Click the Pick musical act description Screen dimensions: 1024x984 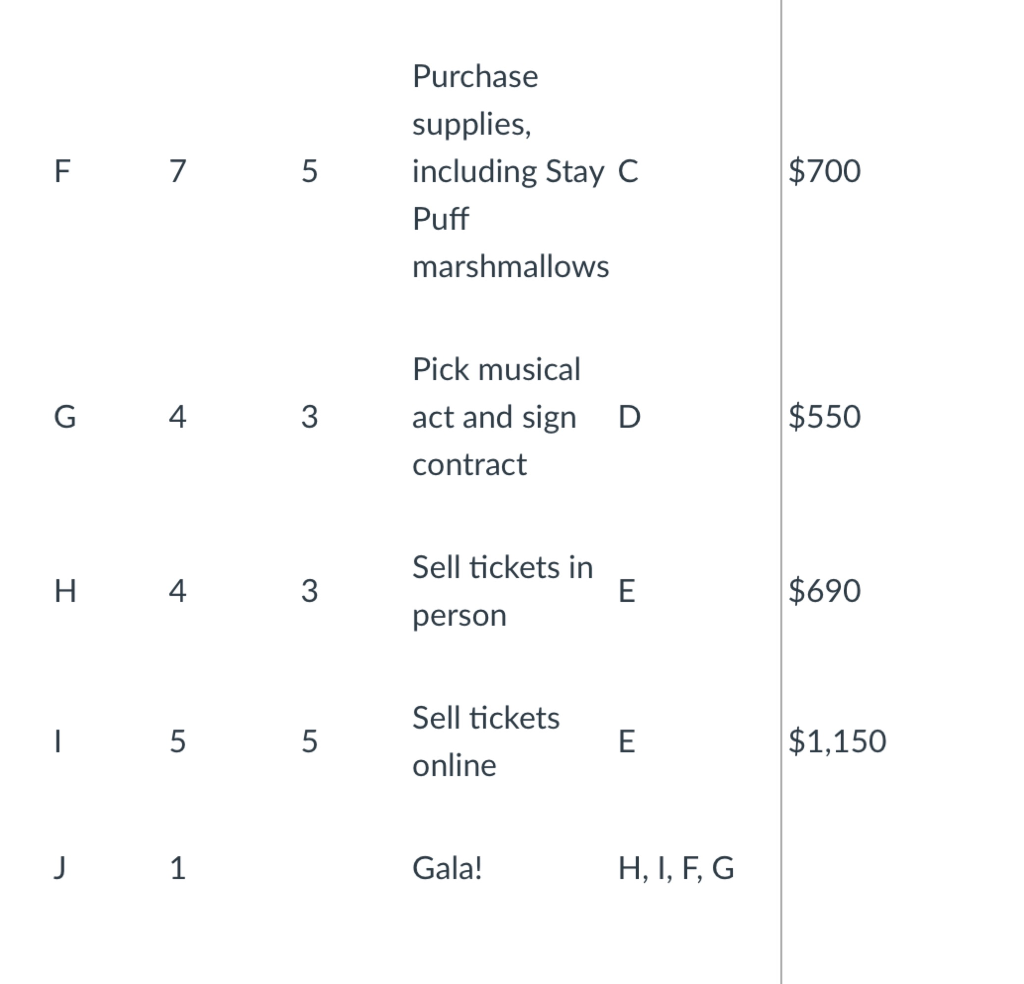[496, 417]
